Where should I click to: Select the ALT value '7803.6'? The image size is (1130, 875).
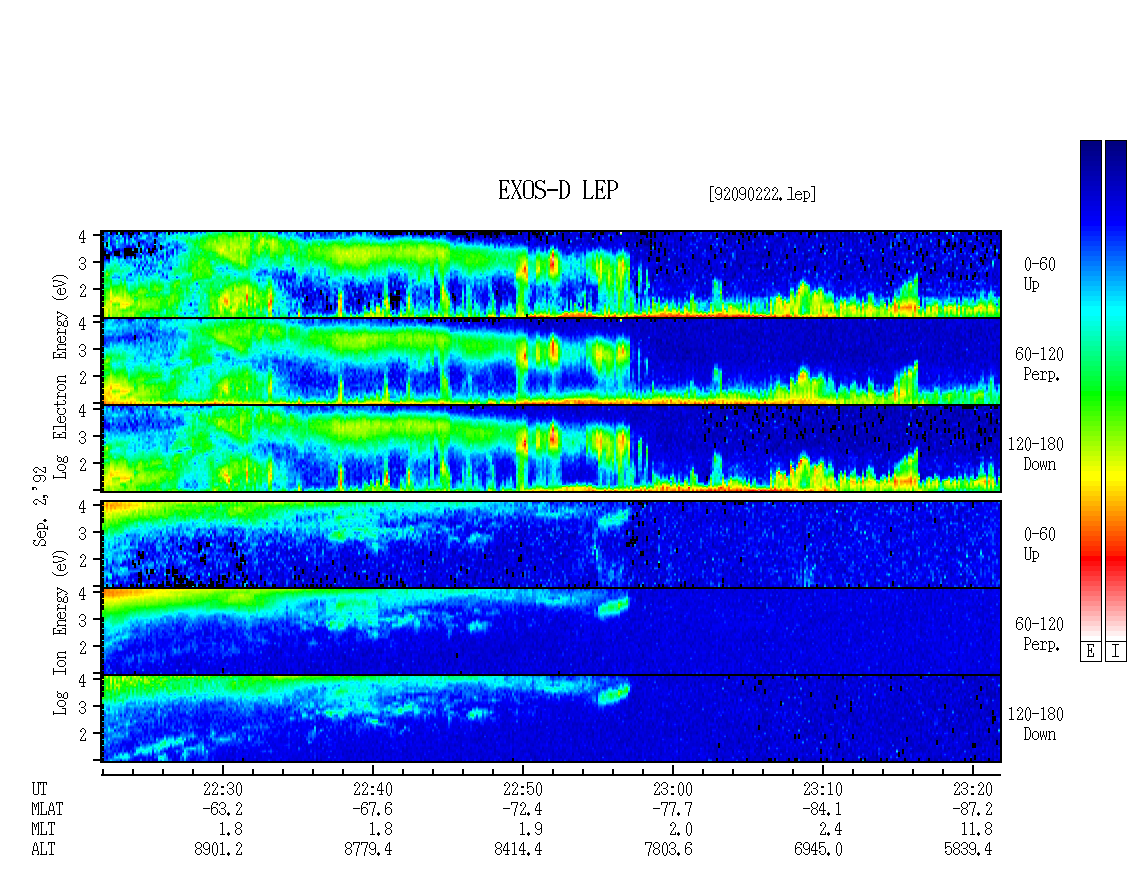[x=668, y=850]
